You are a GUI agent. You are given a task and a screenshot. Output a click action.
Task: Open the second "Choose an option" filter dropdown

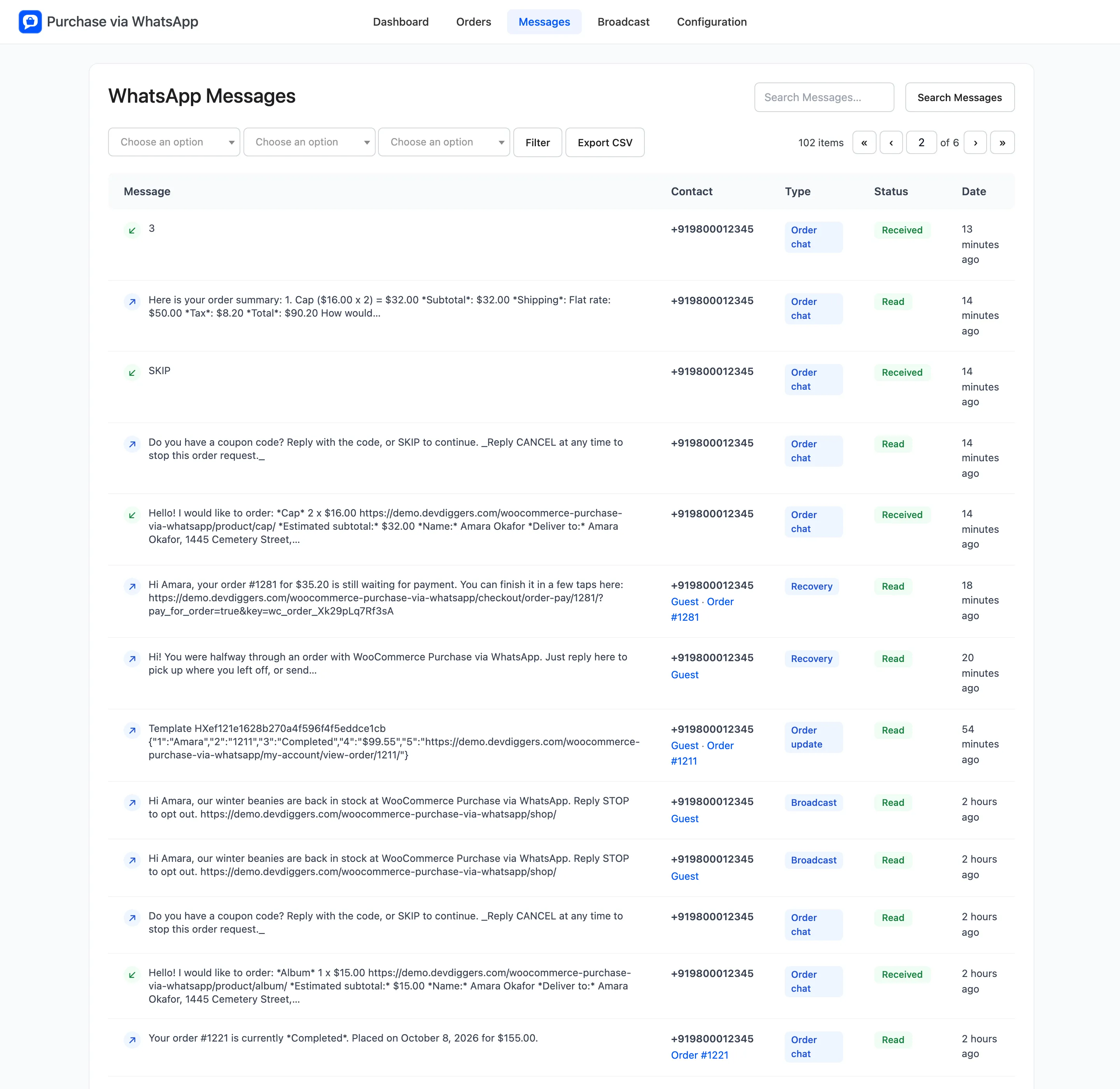click(309, 142)
